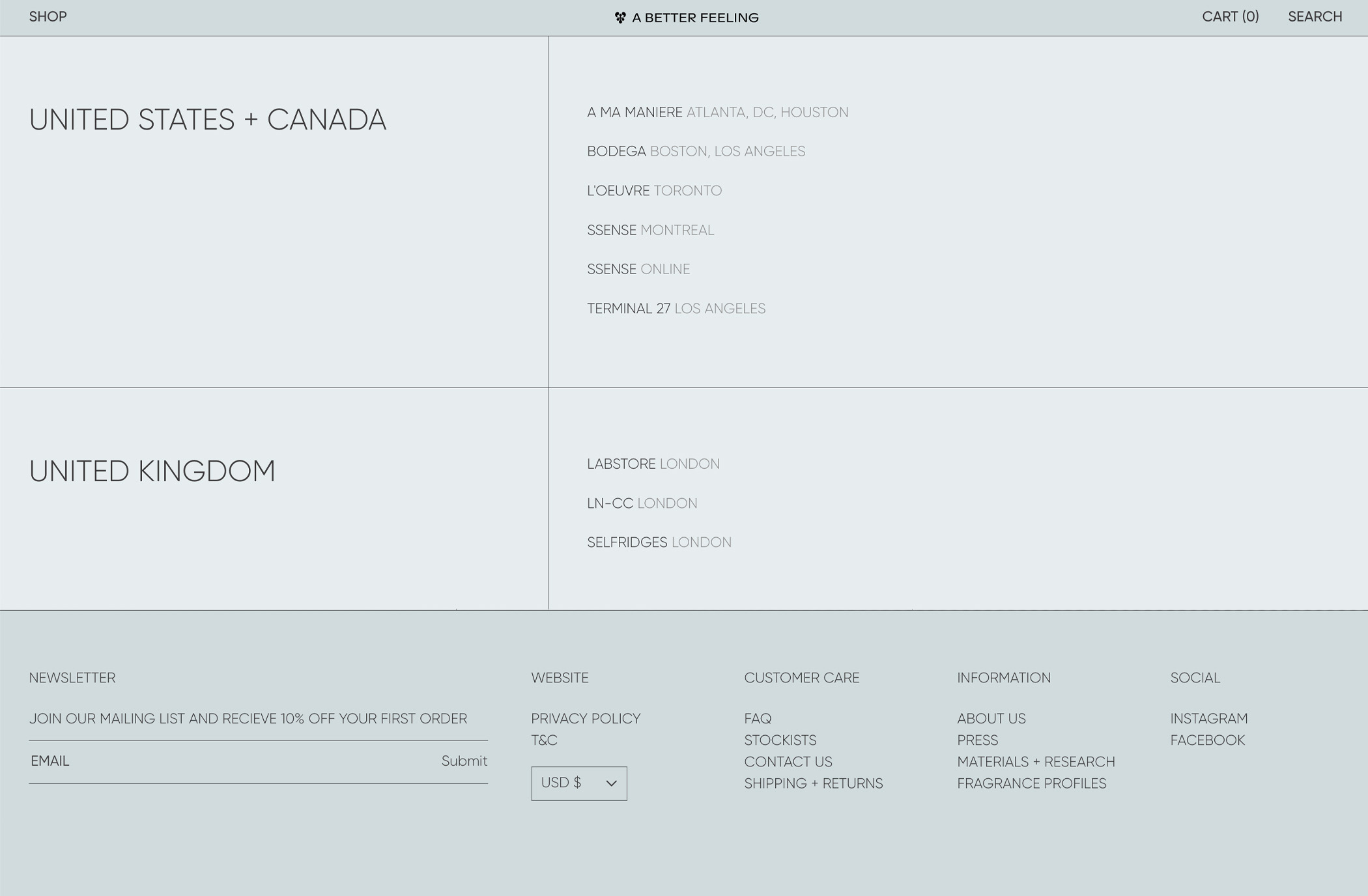This screenshot has height=896, width=1368.
Task: Open CONTACT US footer link
Action: click(x=788, y=761)
